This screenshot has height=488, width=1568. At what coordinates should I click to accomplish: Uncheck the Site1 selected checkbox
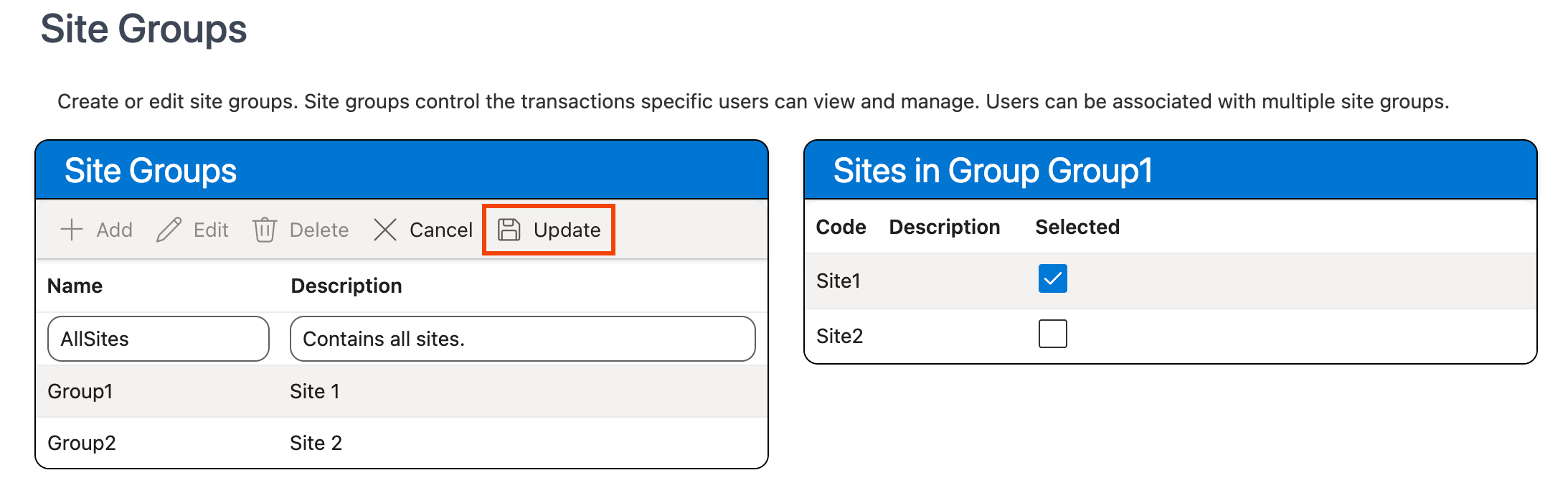click(1052, 278)
